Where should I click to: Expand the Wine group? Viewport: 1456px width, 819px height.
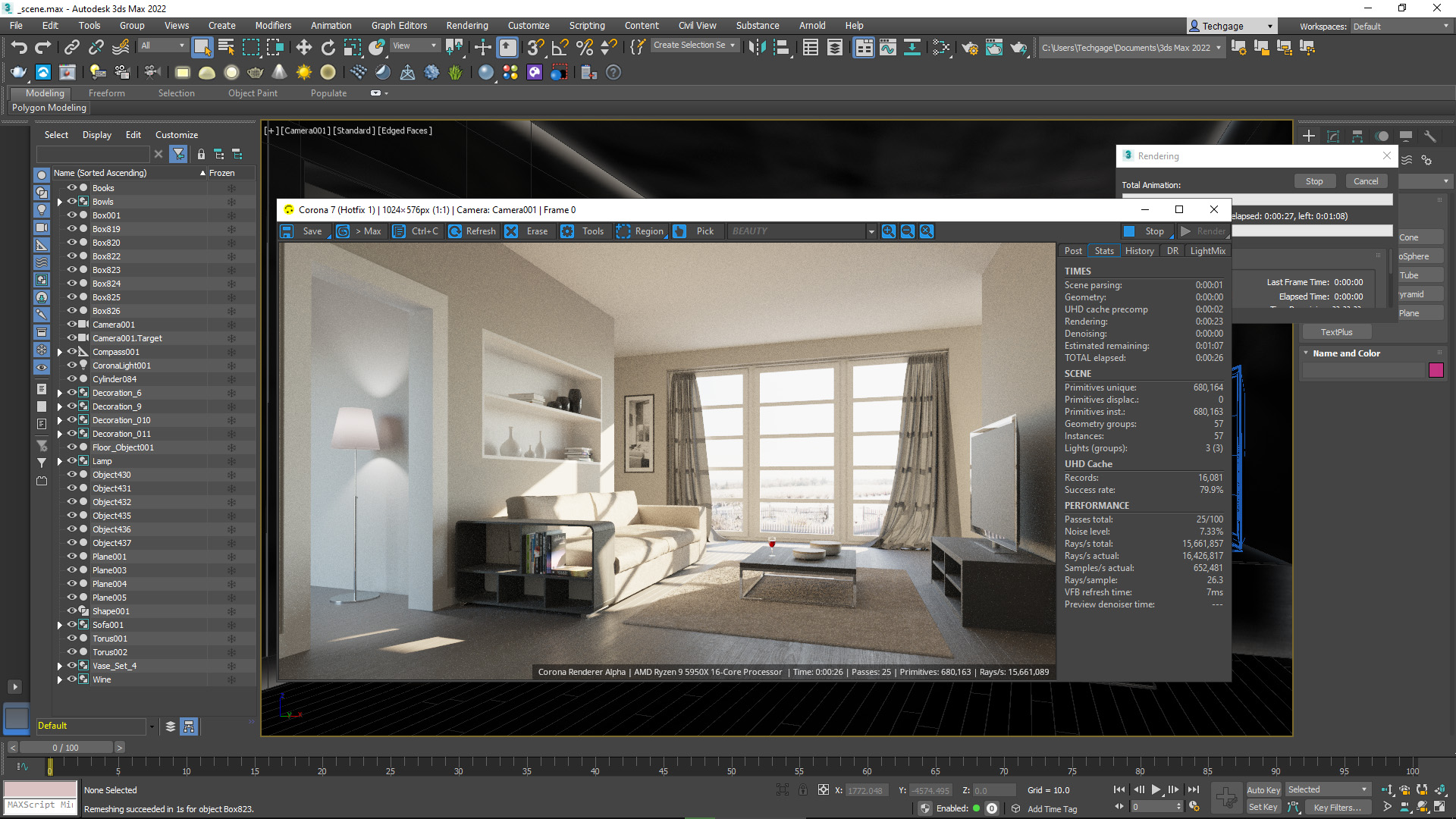59,679
